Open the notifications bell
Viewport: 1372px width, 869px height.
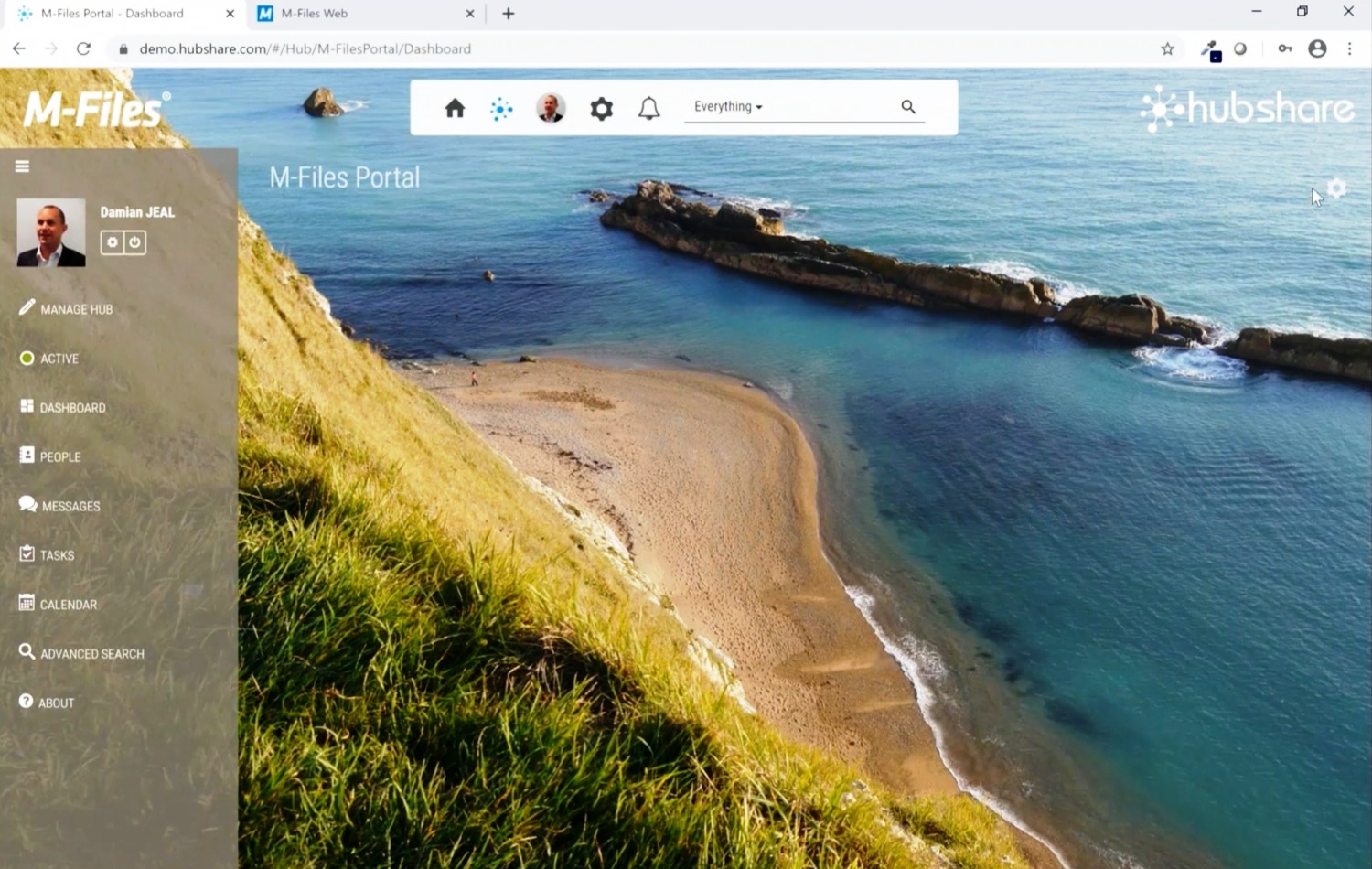tap(648, 109)
